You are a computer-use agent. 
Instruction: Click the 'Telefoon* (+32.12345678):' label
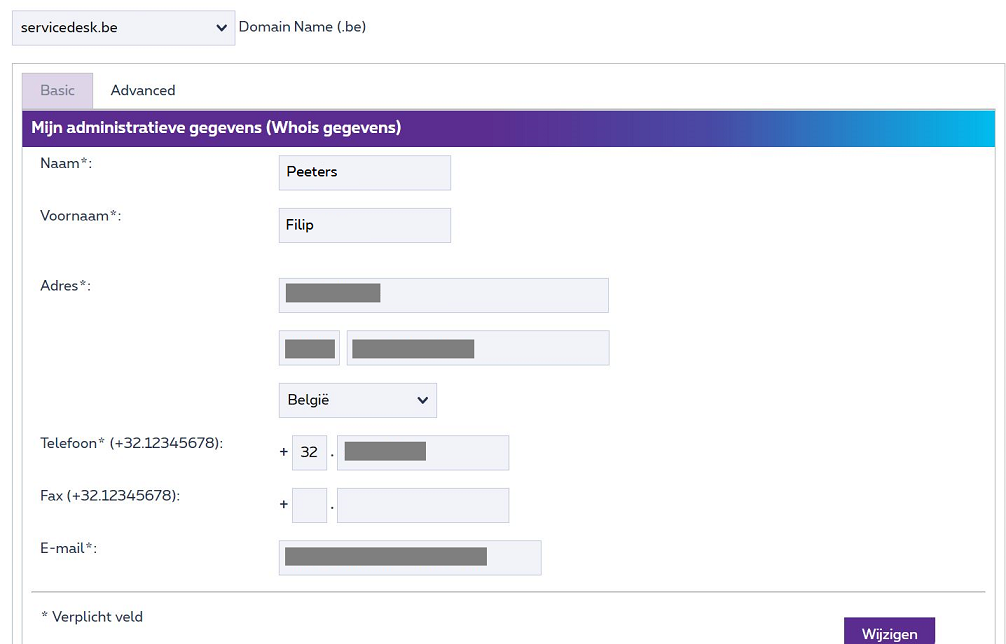[131, 443]
